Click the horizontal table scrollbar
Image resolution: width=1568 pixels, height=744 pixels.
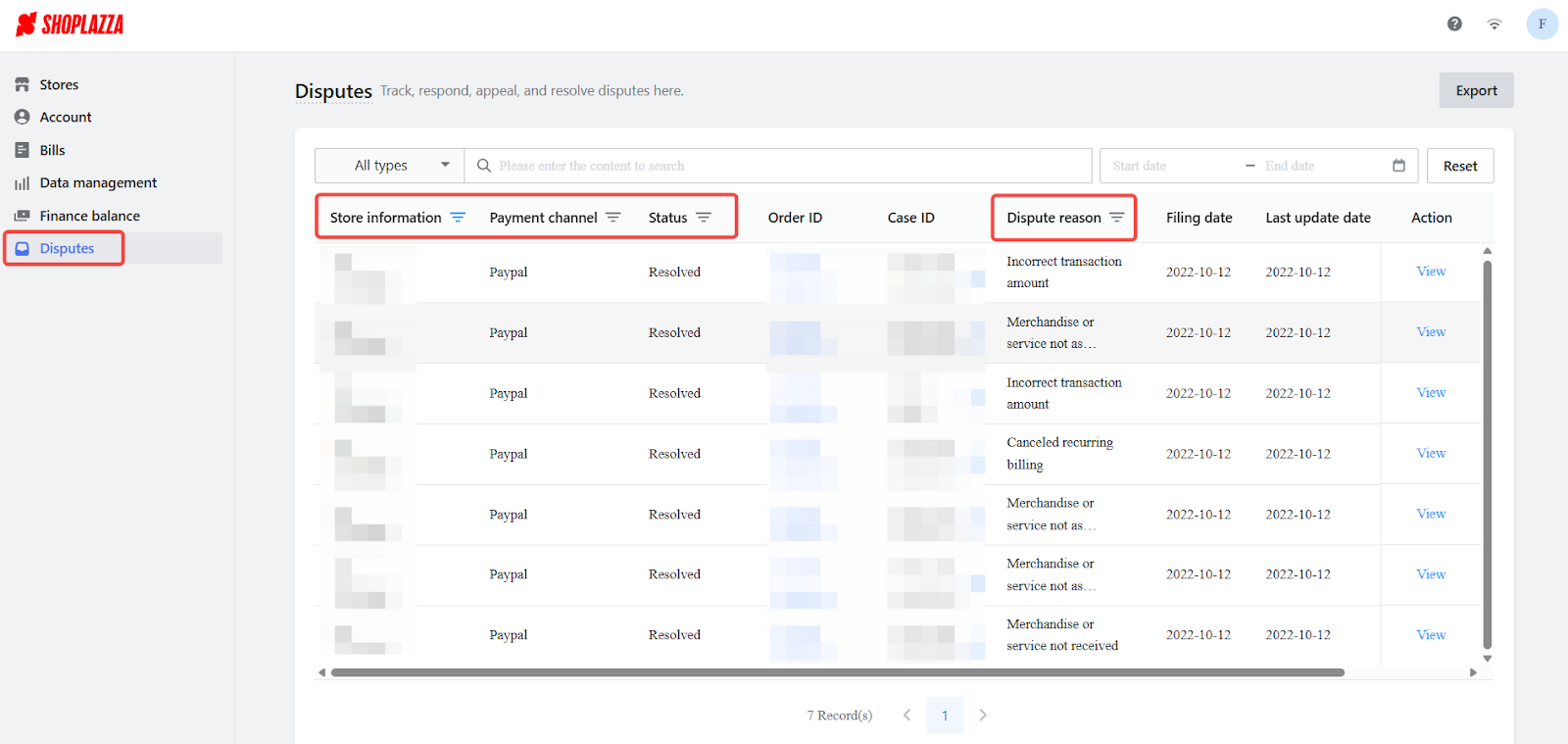click(838, 672)
